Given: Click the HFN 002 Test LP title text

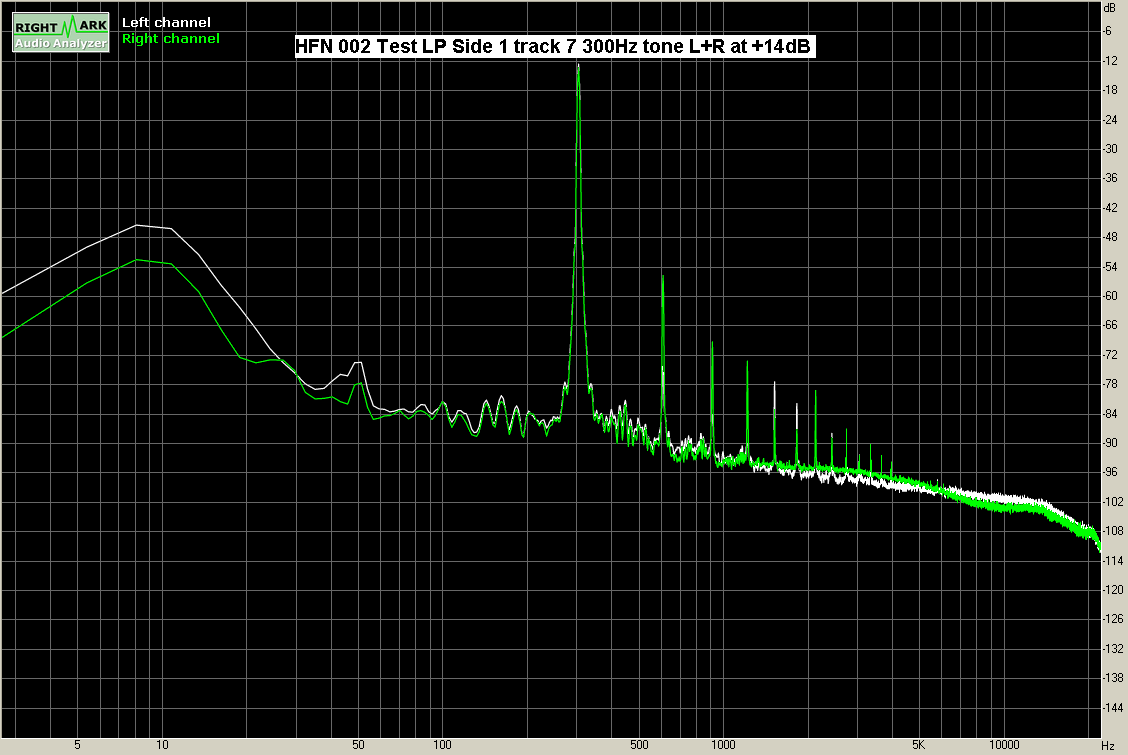Looking at the screenshot, I should click(554, 46).
